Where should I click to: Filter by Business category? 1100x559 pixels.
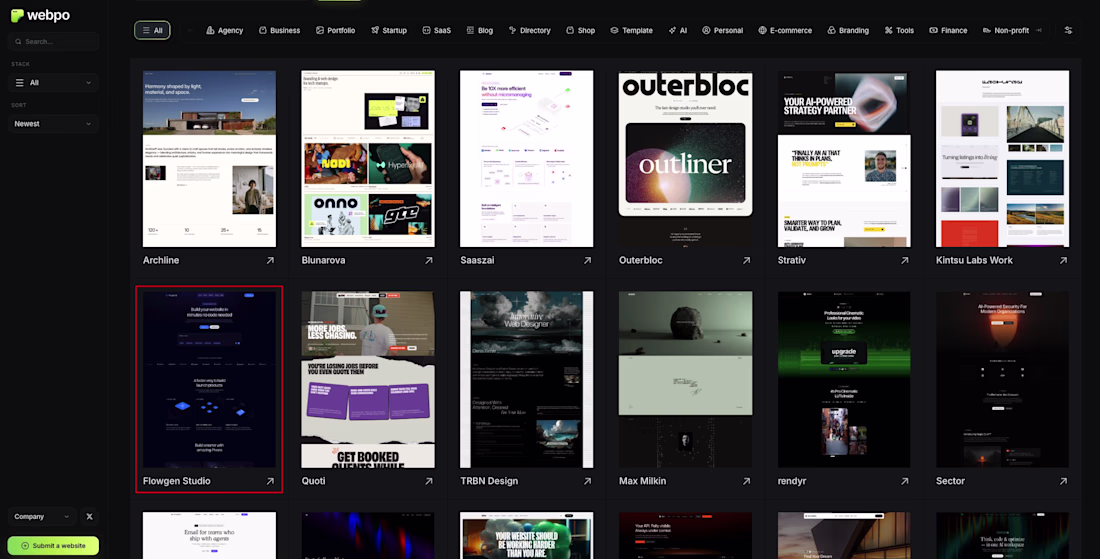[x=279, y=30]
